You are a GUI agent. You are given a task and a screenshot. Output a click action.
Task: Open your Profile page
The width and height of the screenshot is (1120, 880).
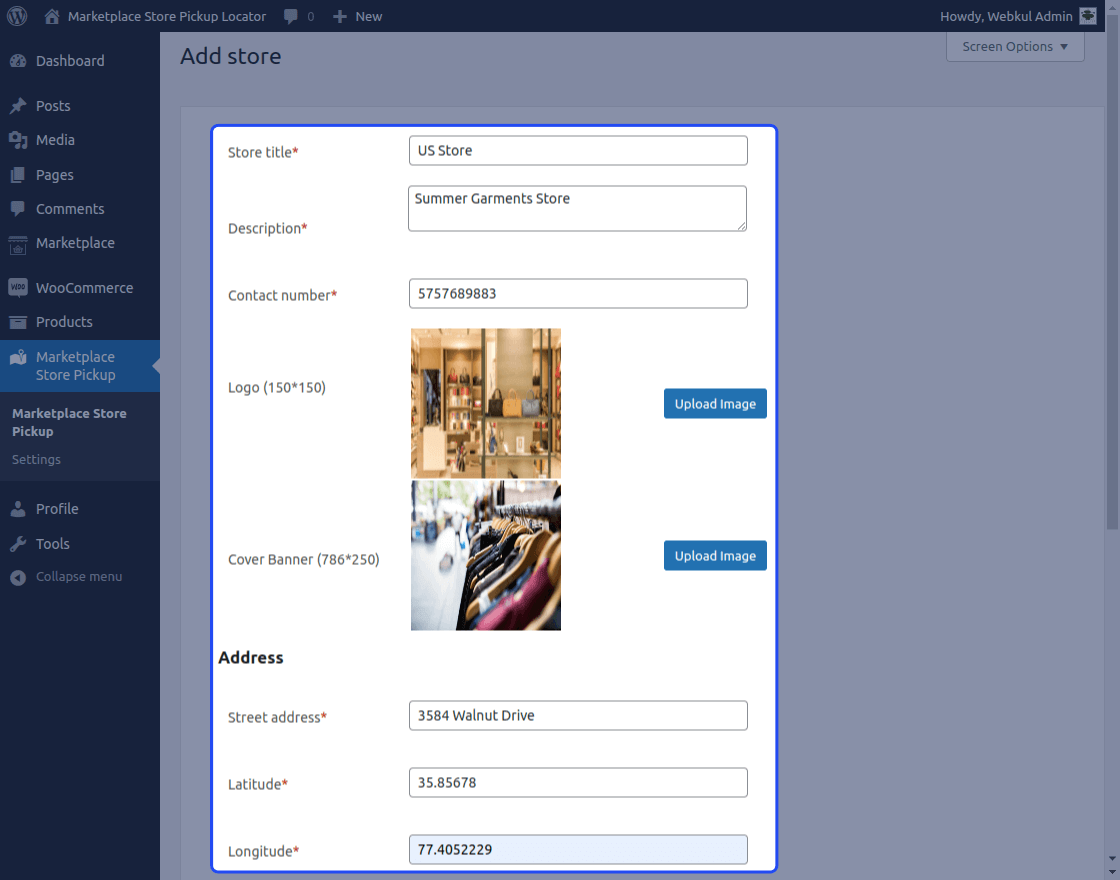tap(58, 508)
